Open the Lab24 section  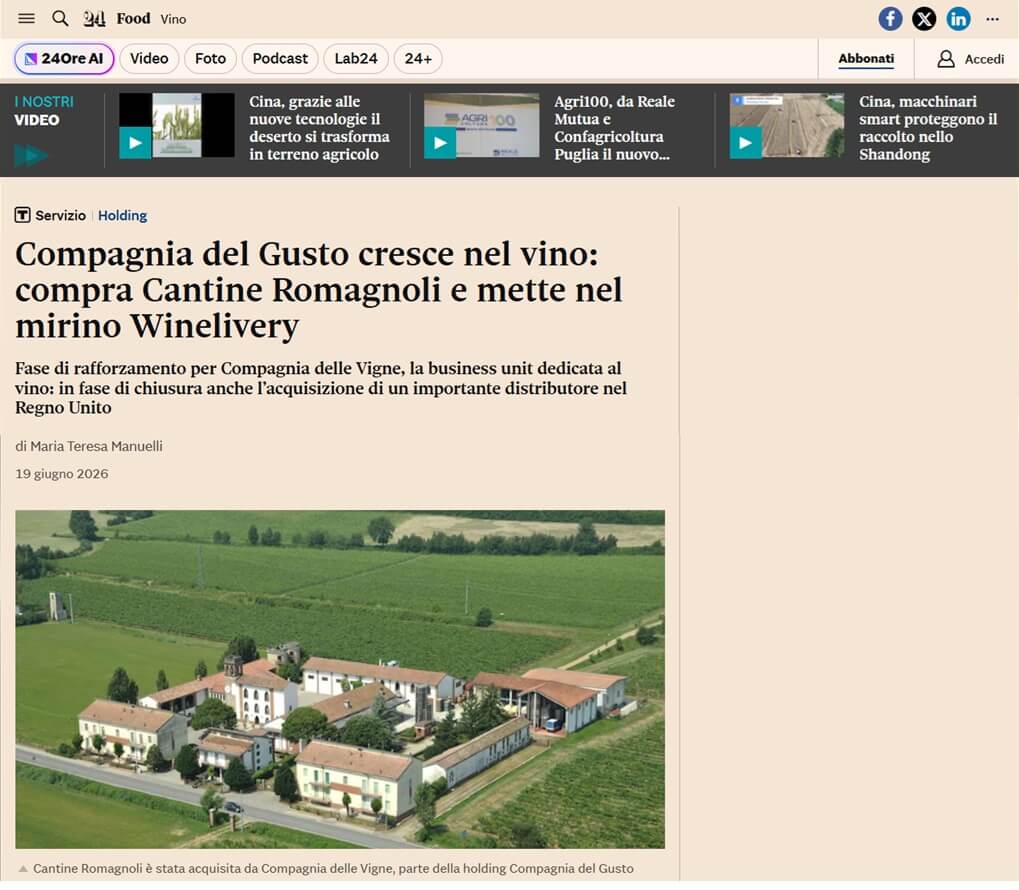click(355, 59)
